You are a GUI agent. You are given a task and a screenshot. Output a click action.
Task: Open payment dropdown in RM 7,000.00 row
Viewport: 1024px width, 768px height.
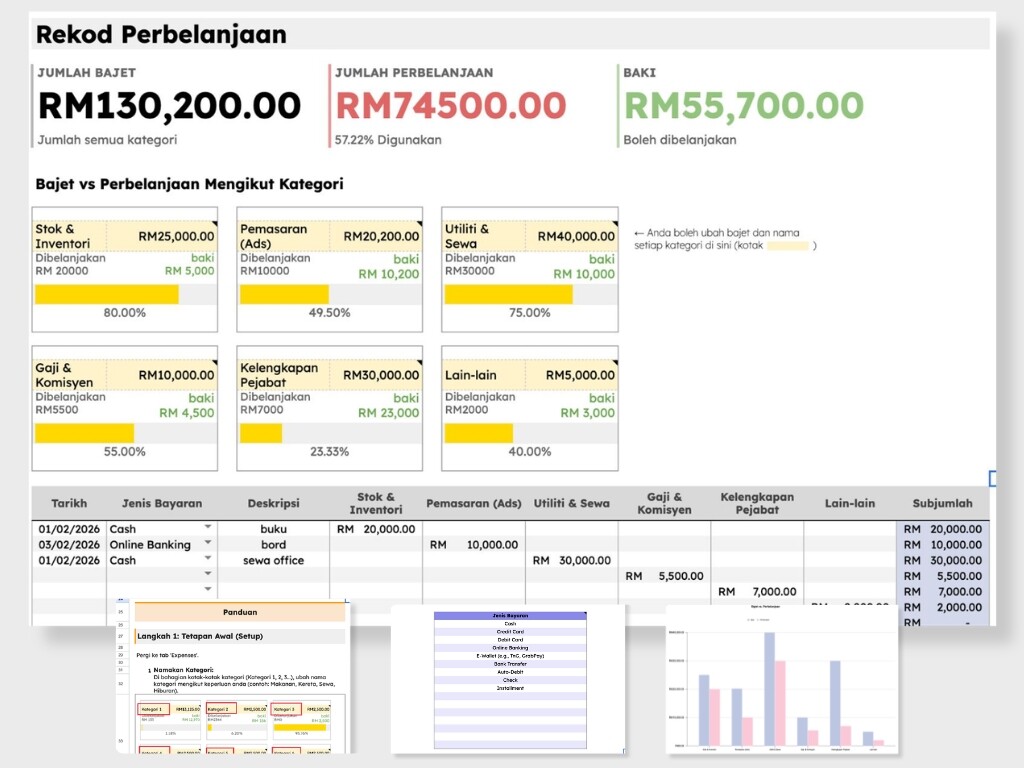[208, 589]
